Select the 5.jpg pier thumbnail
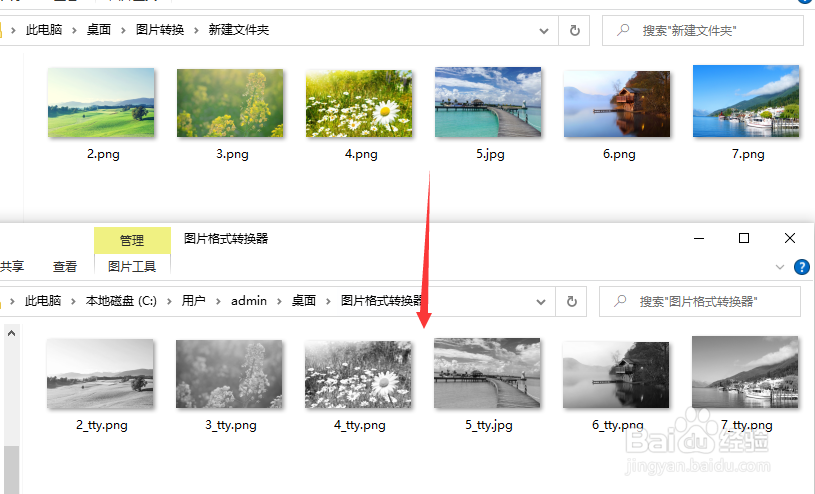Screen dimensions: 815x494 [x=488, y=102]
